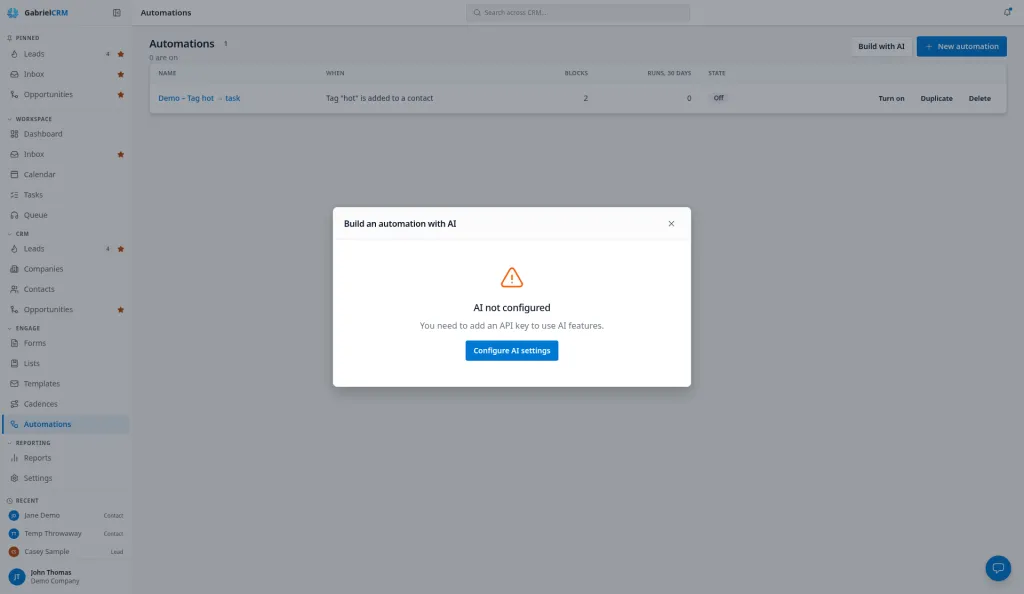Image resolution: width=1024 pixels, height=594 pixels.
Task: Click the Off state badge
Action: (x=718, y=98)
